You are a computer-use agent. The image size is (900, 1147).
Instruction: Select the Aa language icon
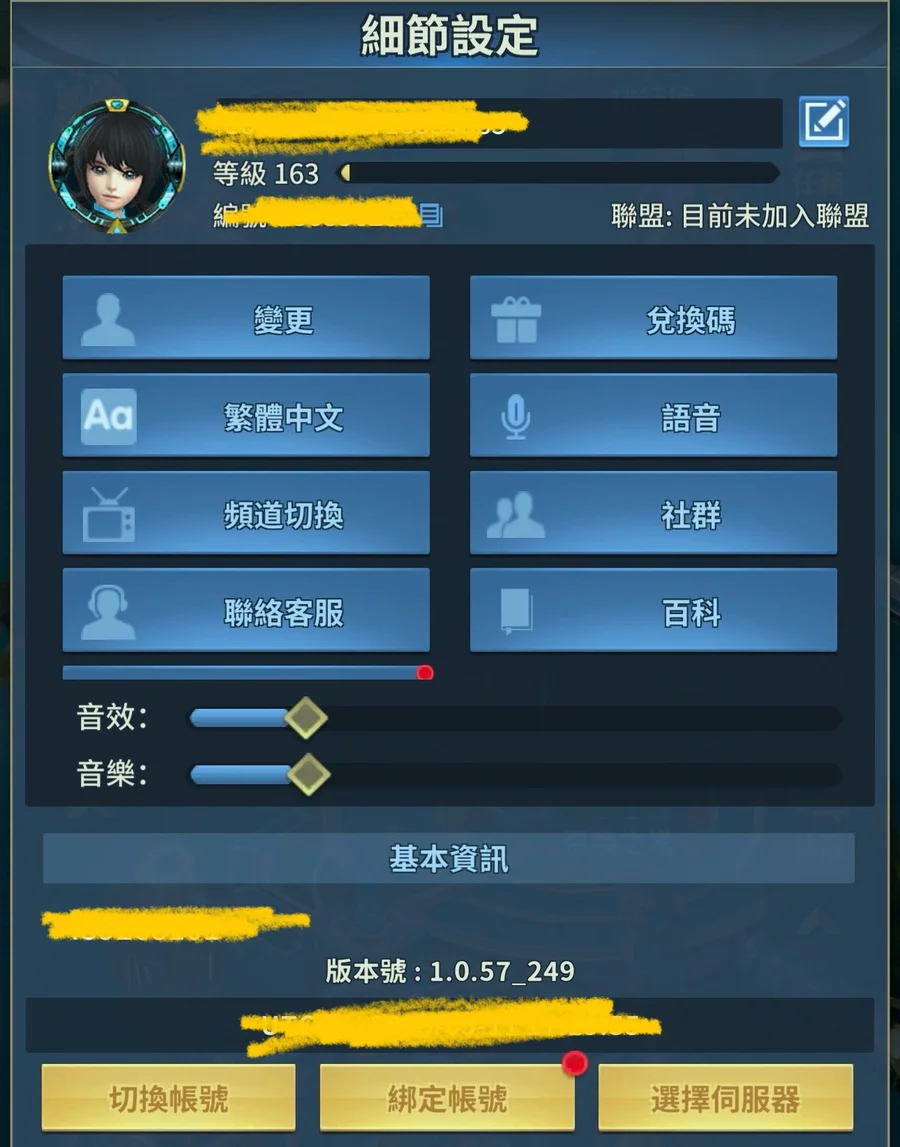tap(108, 417)
